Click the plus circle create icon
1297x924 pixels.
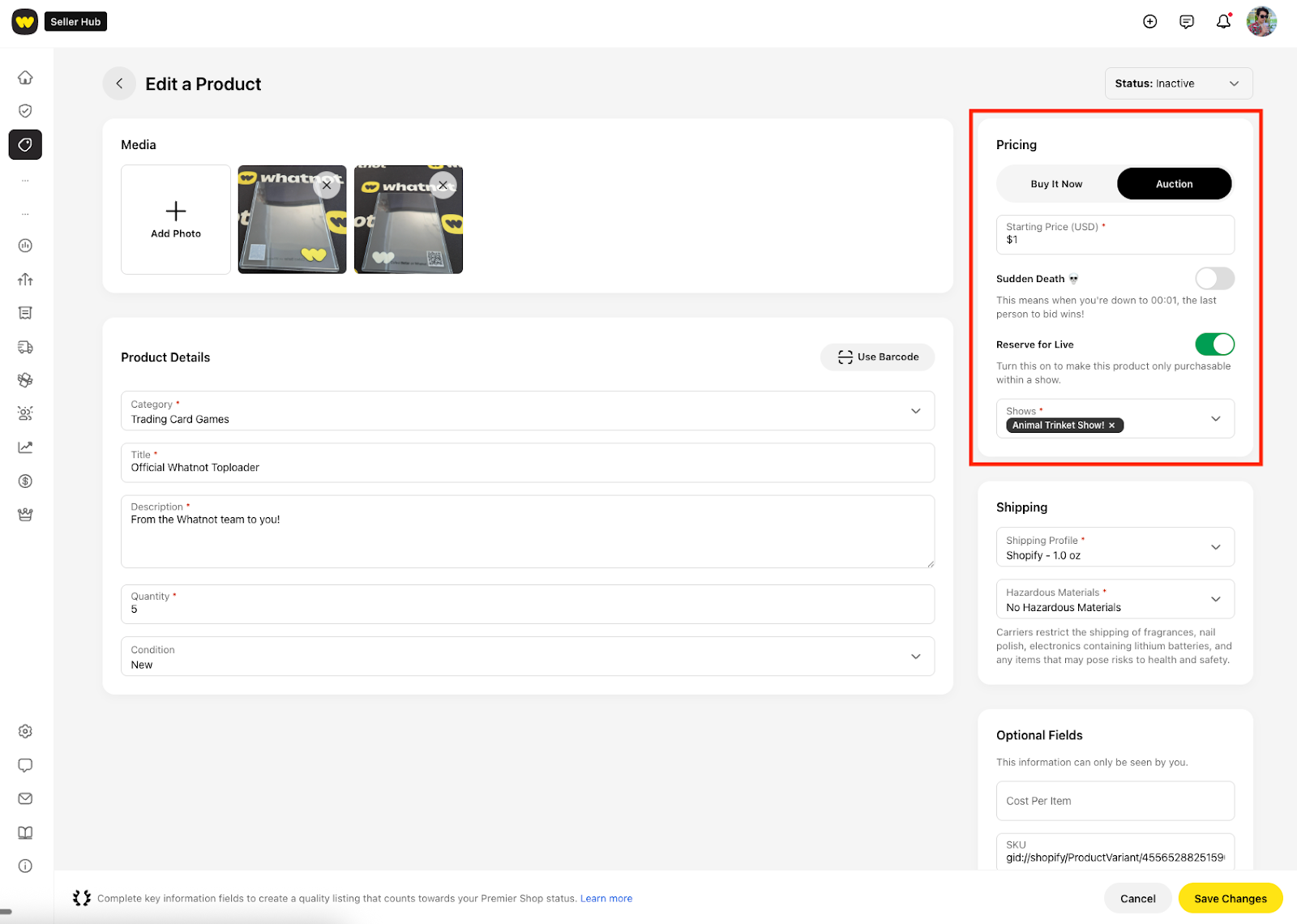[1149, 22]
